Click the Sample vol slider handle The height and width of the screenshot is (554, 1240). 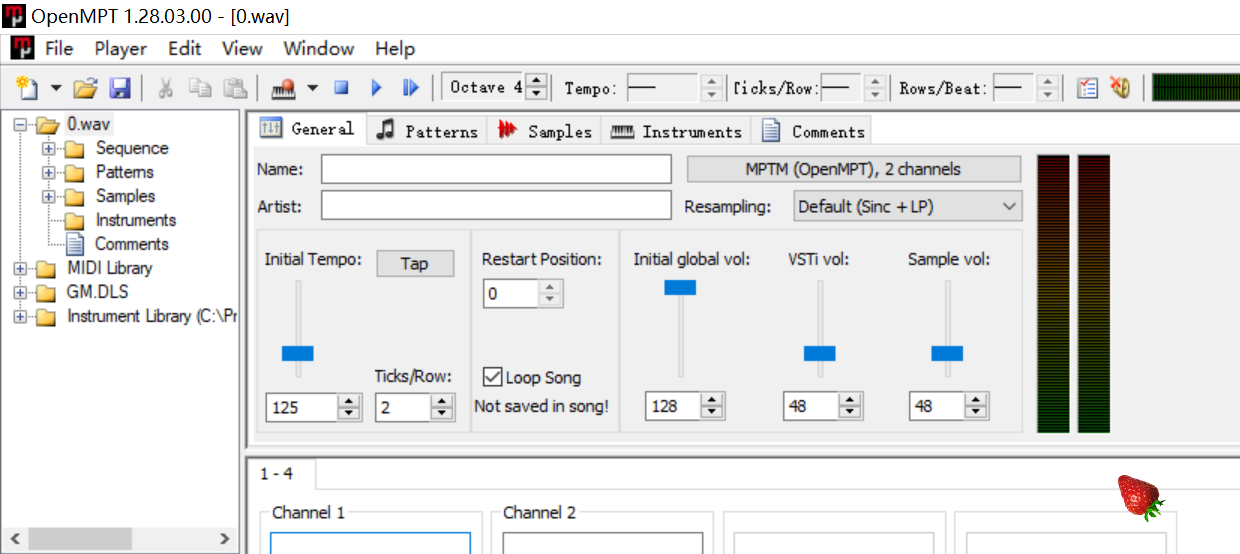(x=947, y=353)
